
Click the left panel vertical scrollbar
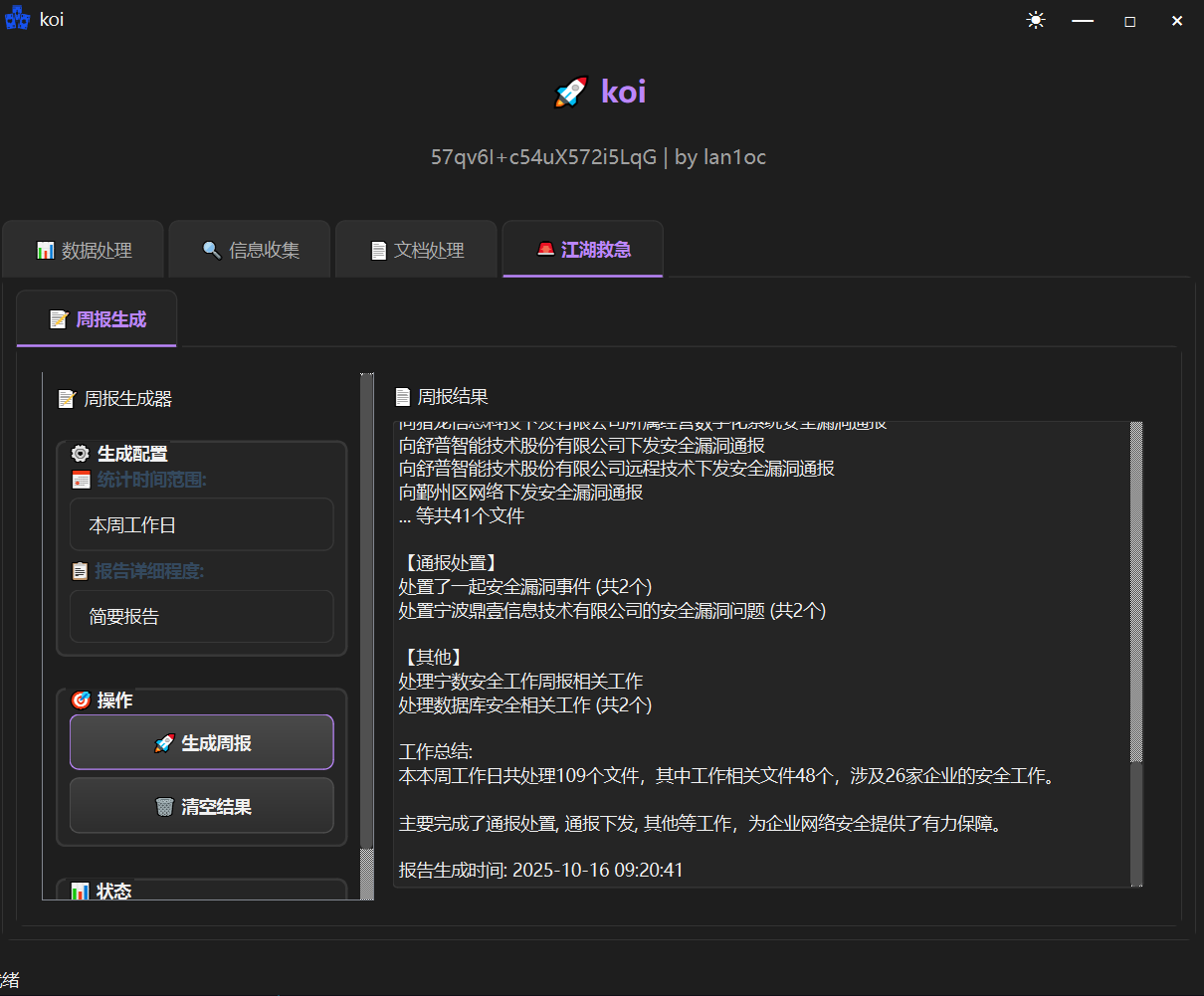click(x=366, y=597)
